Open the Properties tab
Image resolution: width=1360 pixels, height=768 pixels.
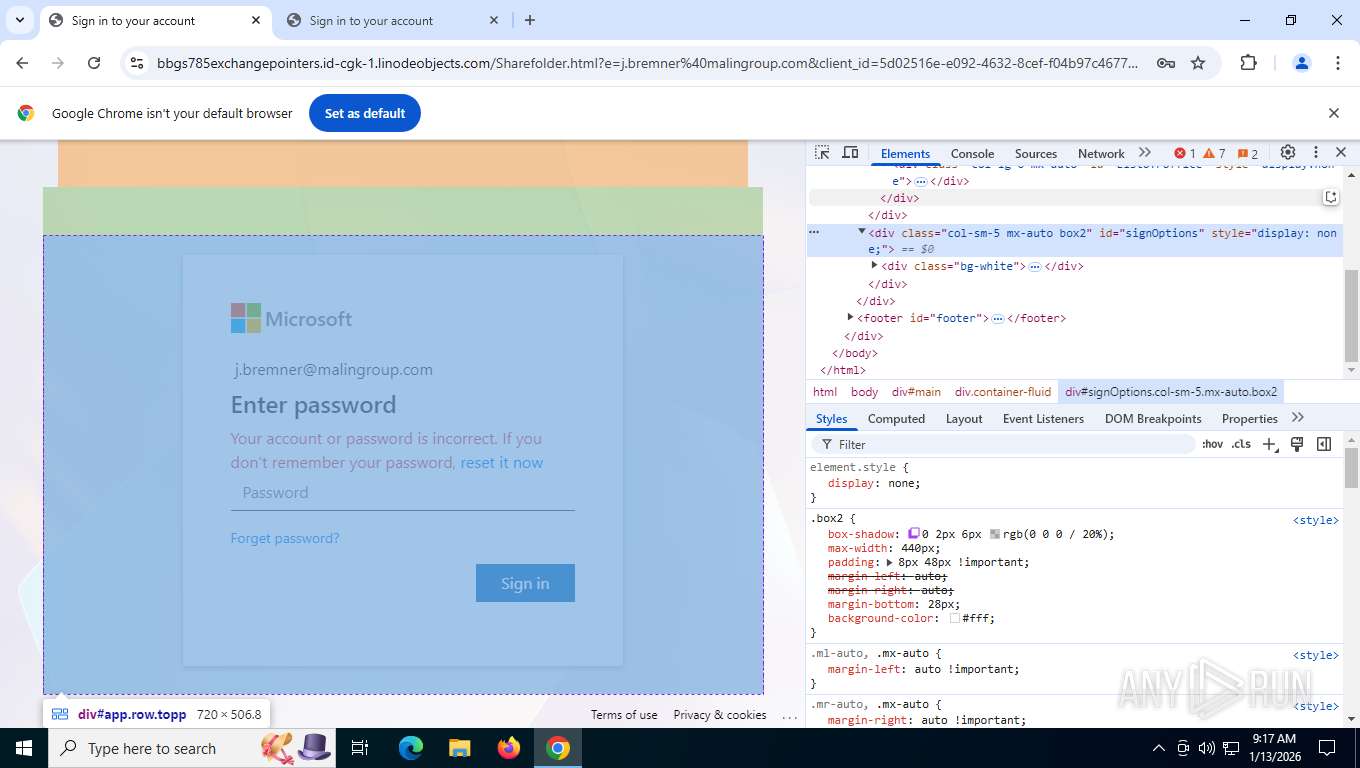click(x=1250, y=419)
